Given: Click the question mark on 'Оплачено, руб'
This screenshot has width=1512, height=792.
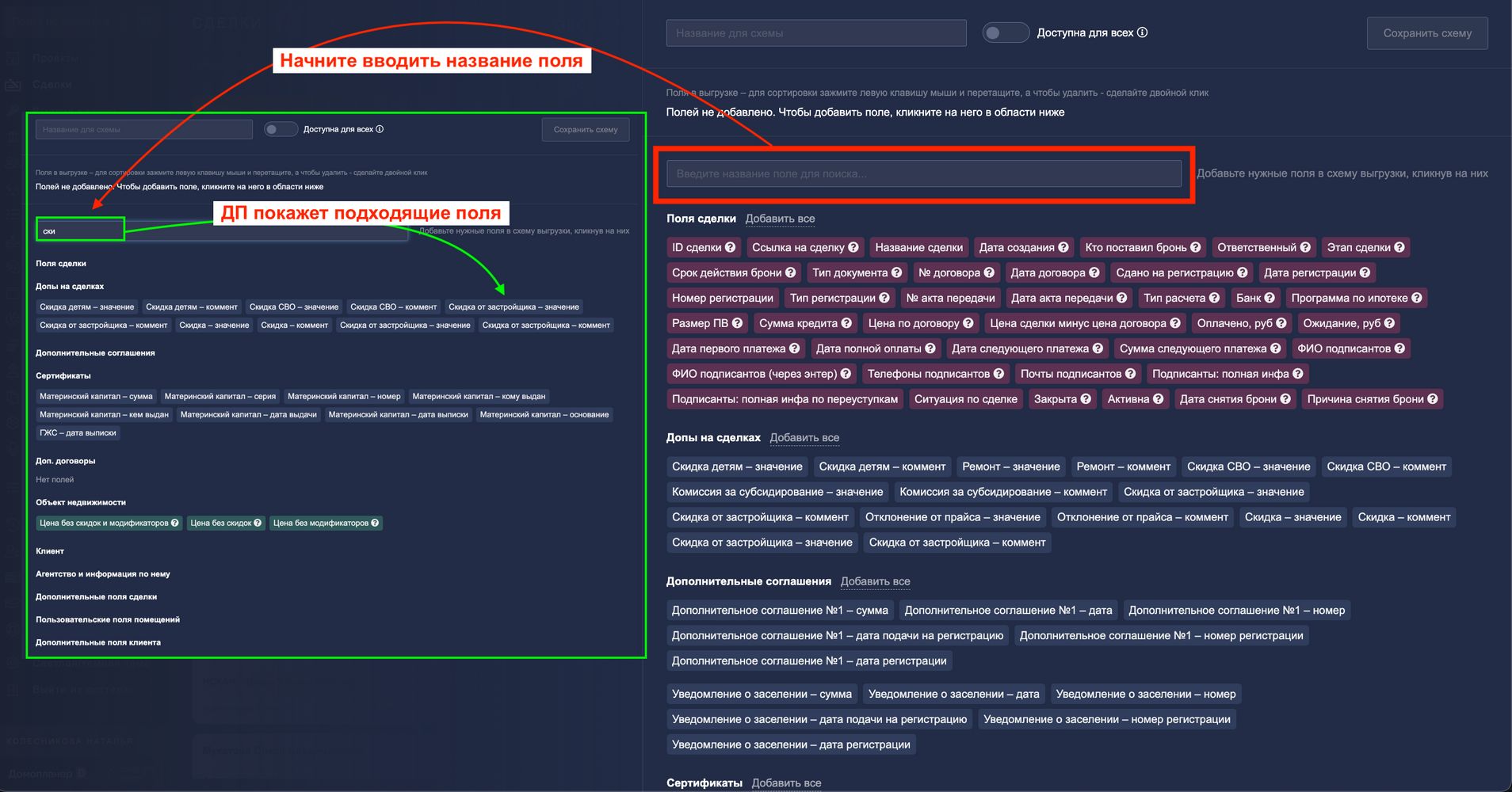Looking at the screenshot, I should pyautogui.click(x=1281, y=323).
